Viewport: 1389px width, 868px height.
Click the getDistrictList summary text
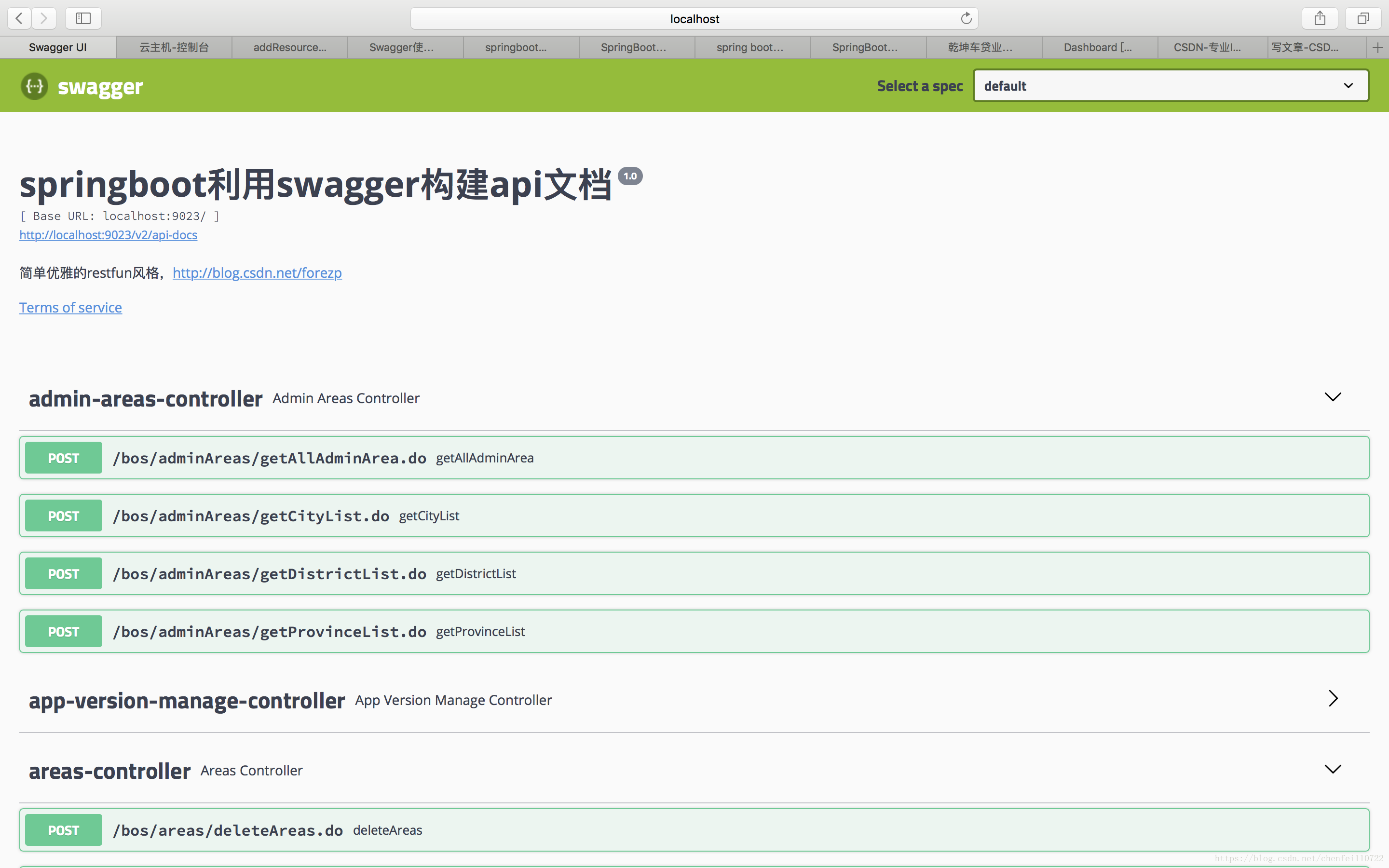click(x=476, y=573)
